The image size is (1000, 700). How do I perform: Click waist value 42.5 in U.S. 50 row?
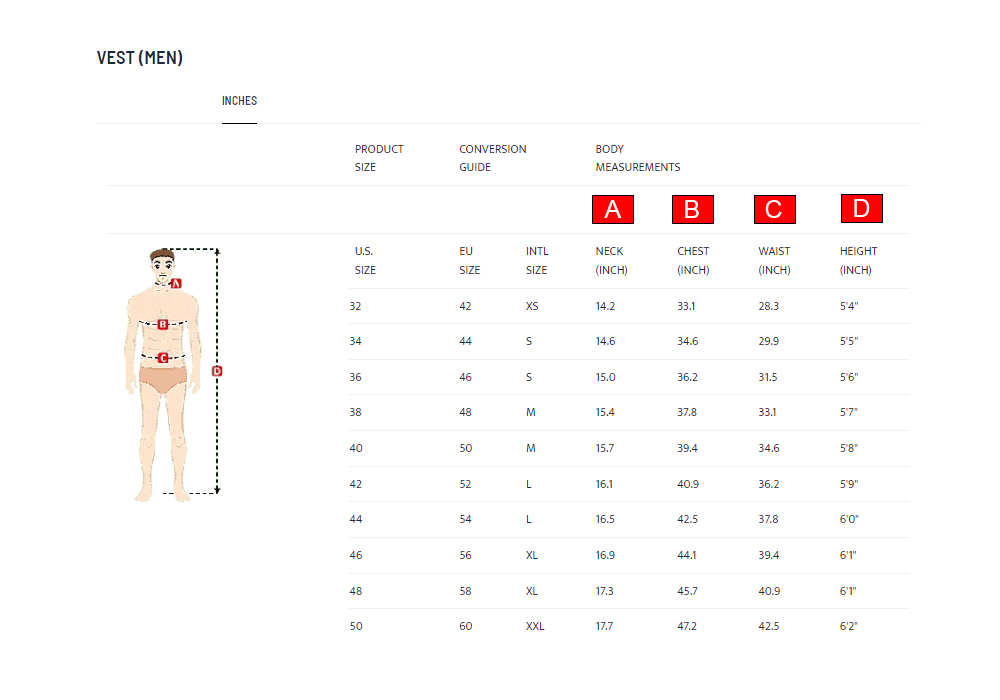click(768, 626)
